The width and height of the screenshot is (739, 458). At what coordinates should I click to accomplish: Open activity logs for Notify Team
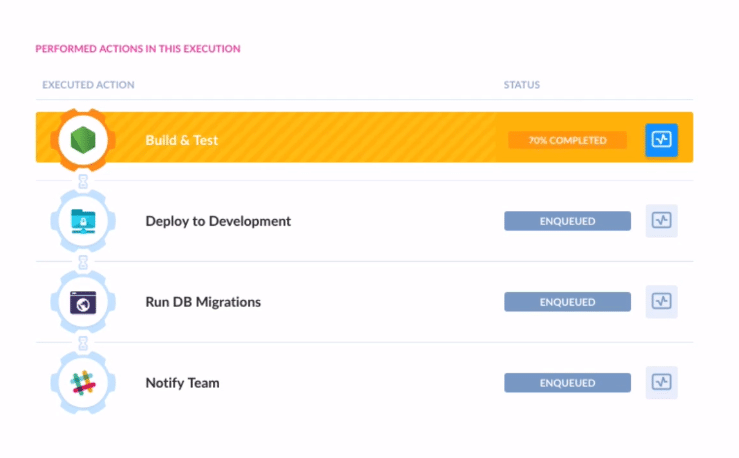click(661, 383)
